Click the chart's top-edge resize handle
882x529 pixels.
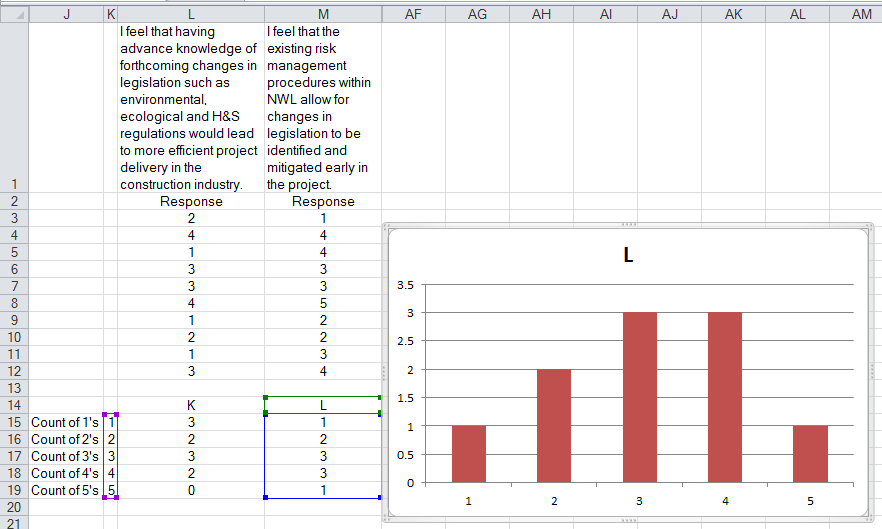[x=628, y=224]
